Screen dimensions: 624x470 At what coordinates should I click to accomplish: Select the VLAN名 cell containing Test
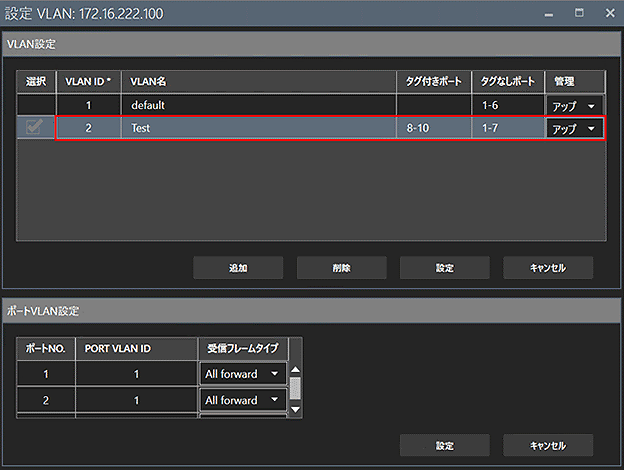[x=259, y=128]
